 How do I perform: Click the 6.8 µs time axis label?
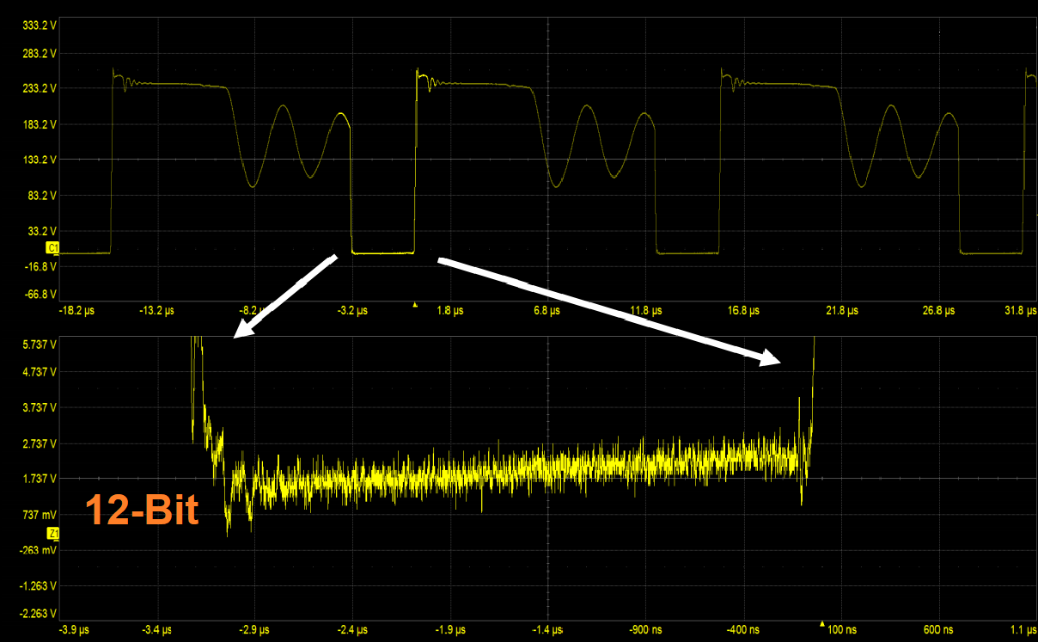coord(547,310)
